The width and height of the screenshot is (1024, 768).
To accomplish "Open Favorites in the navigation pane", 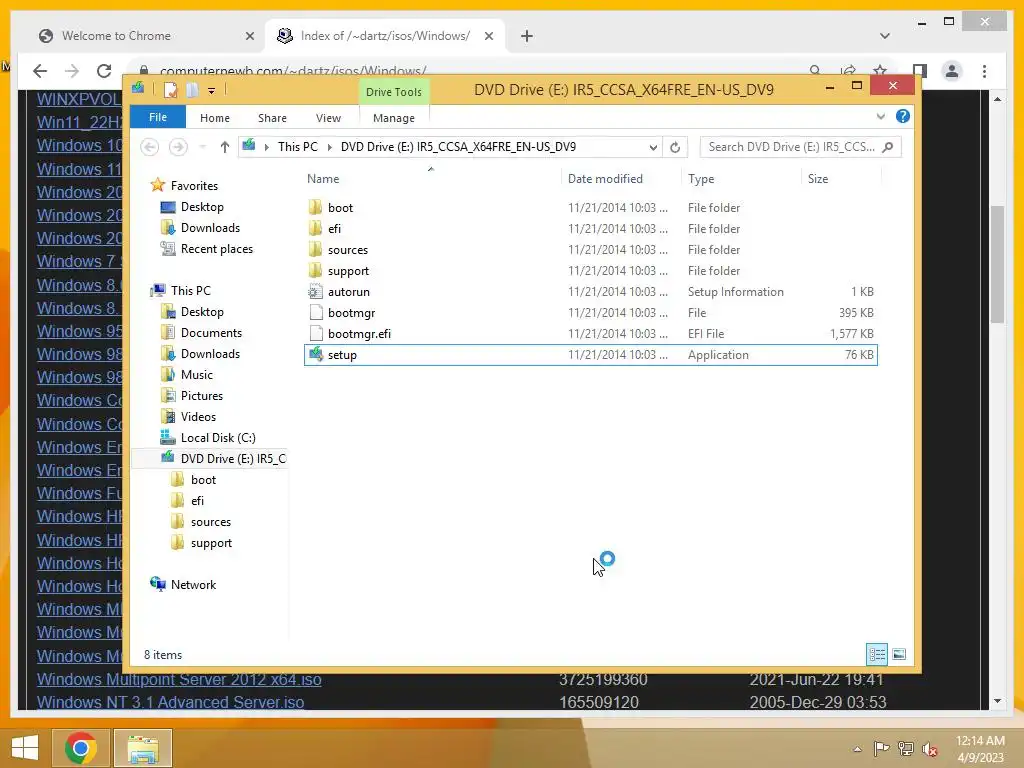I will tap(194, 185).
